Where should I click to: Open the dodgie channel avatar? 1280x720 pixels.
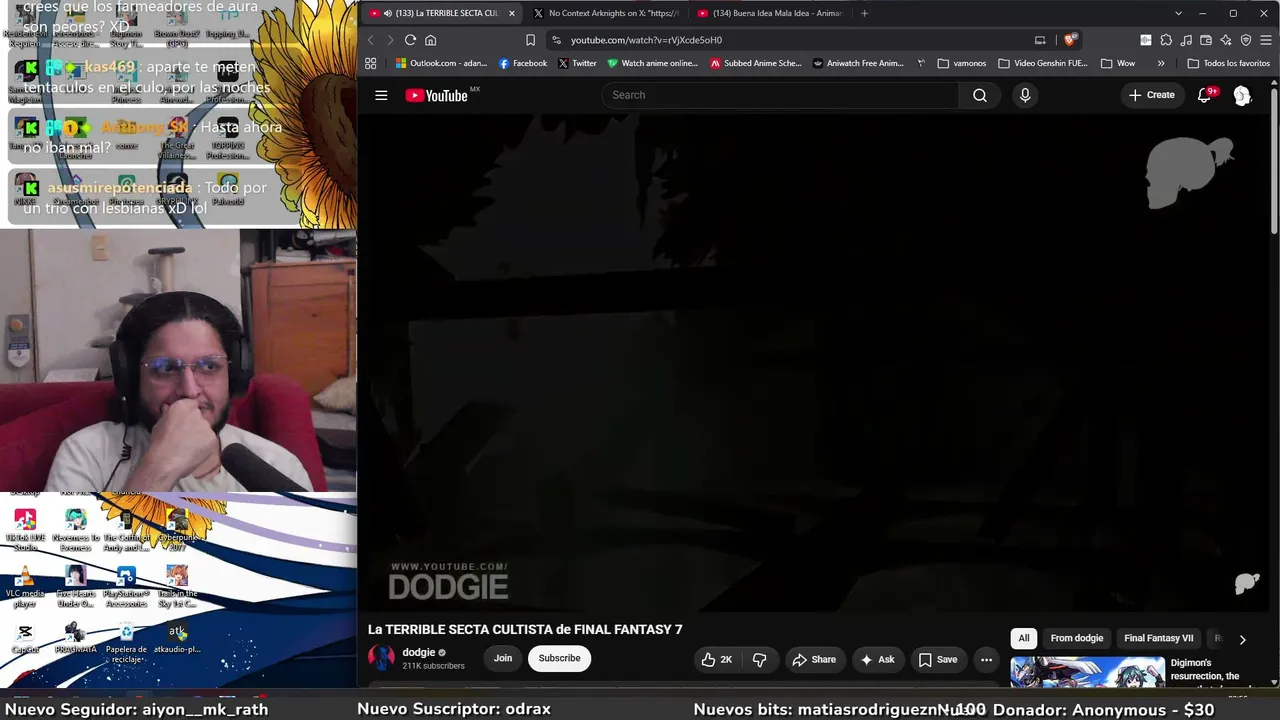pyautogui.click(x=381, y=658)
